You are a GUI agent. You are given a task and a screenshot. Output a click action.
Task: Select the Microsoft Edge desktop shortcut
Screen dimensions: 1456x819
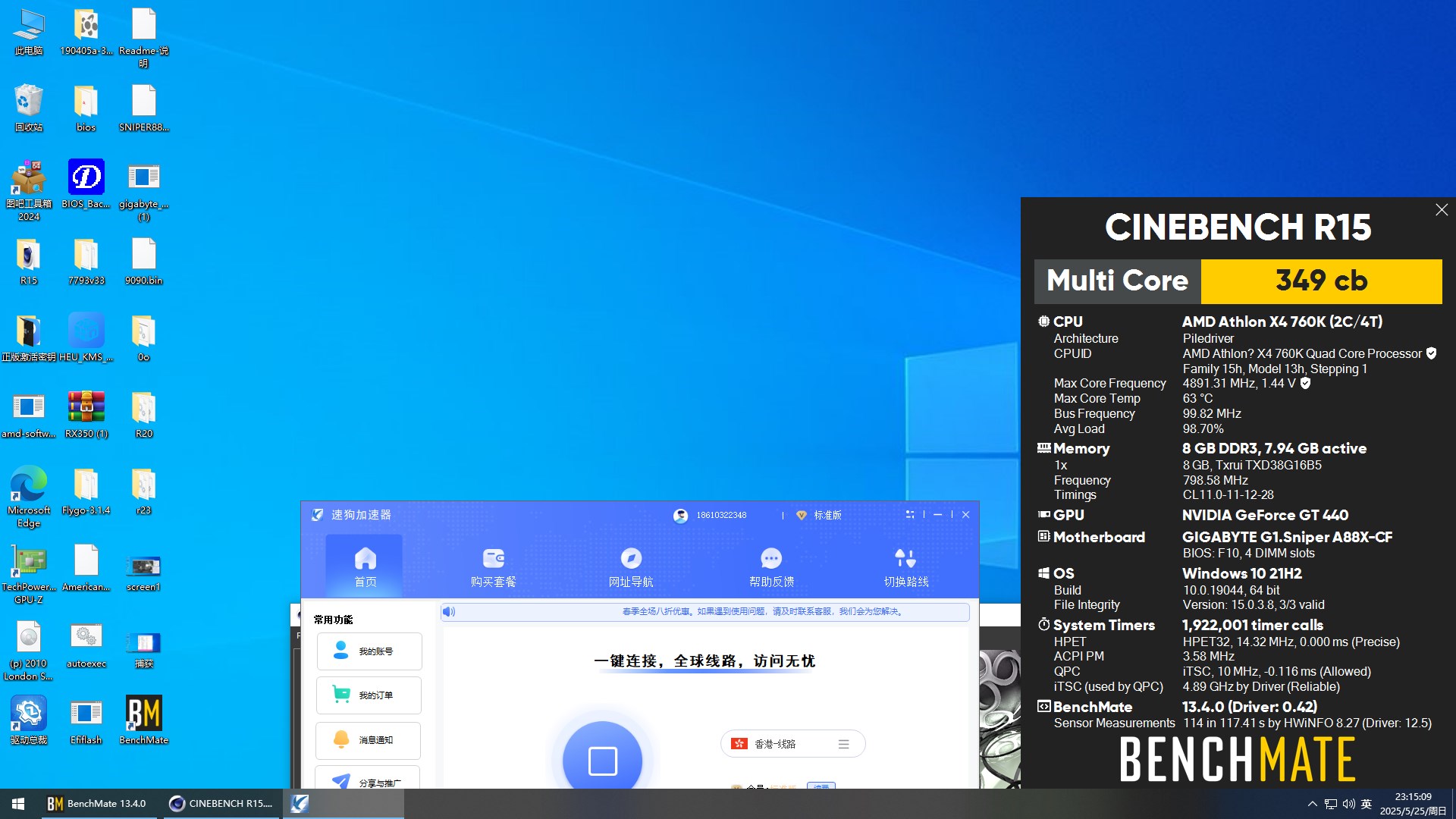[x=29, y=497]
